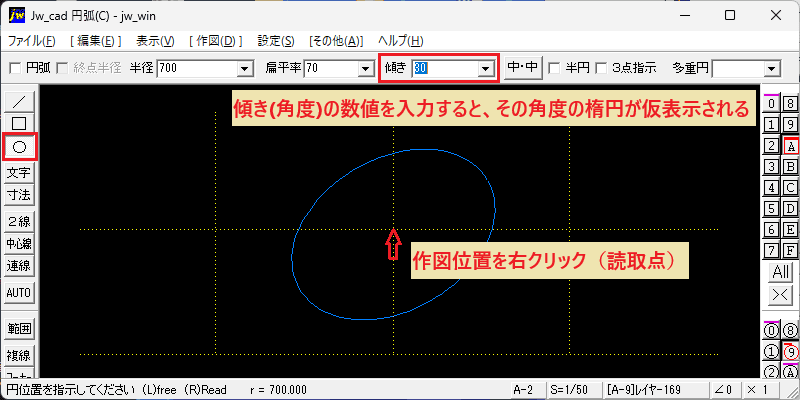Select the 範囲 range selection tool
This screenshot has width=800, height=400.
point(19,329)
